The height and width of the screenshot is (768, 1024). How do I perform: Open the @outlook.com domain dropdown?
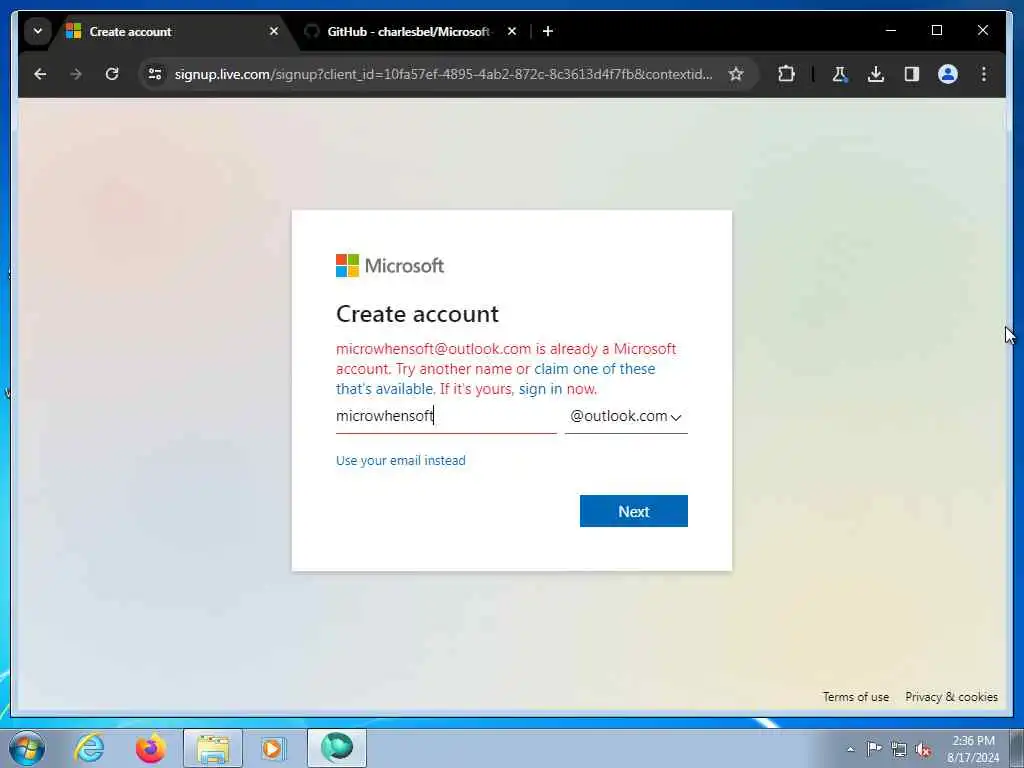point(626,416)
